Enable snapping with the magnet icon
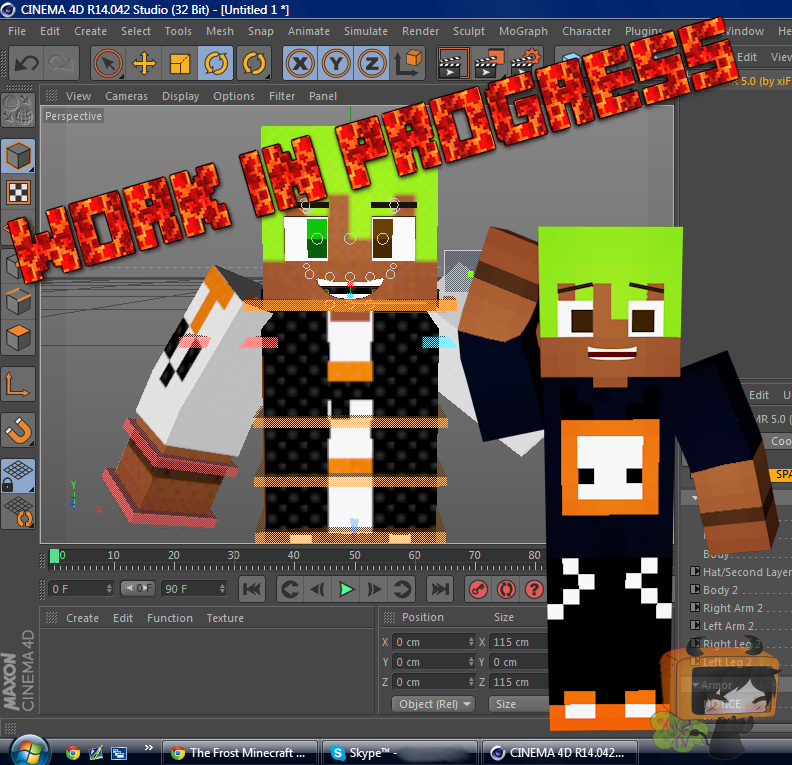Viewport: 792px width, 765px height. coord(19,429)
